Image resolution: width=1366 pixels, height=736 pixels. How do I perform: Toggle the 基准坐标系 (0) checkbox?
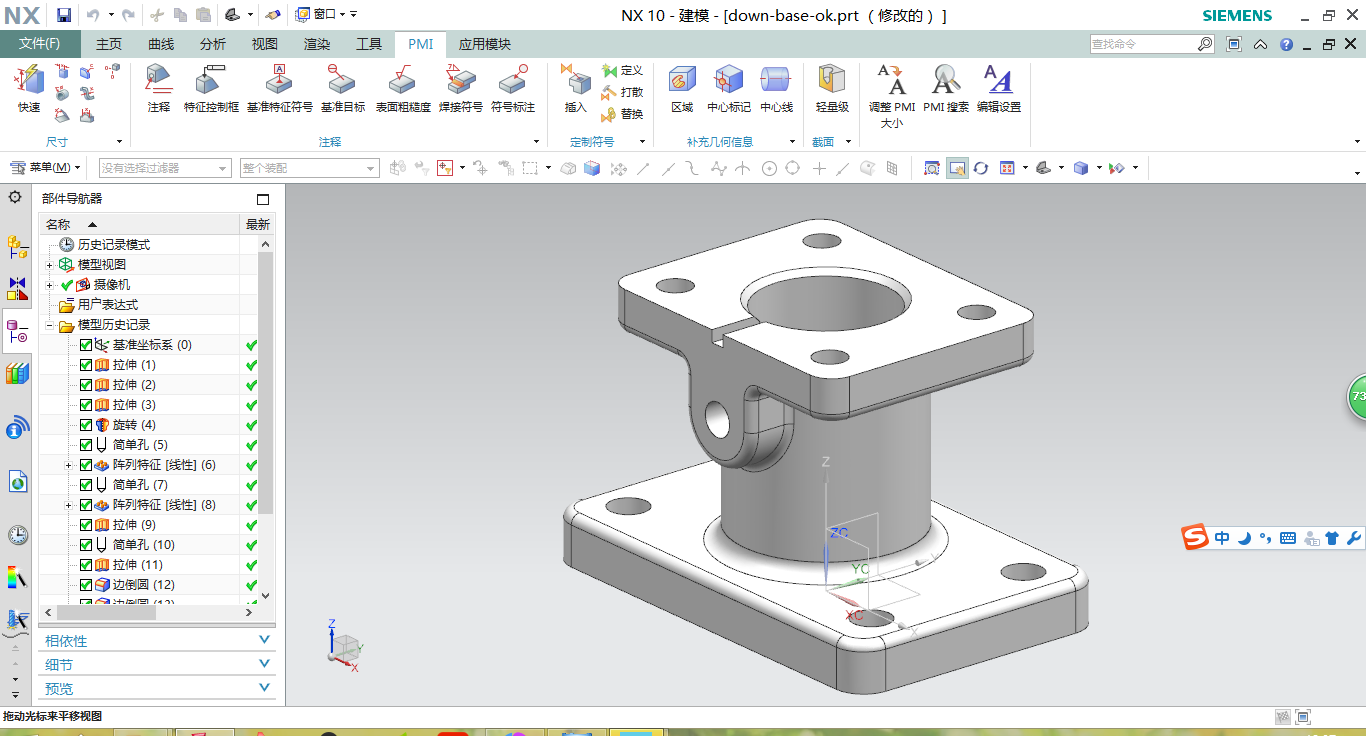pyautogui.click(x=86, y=345)
